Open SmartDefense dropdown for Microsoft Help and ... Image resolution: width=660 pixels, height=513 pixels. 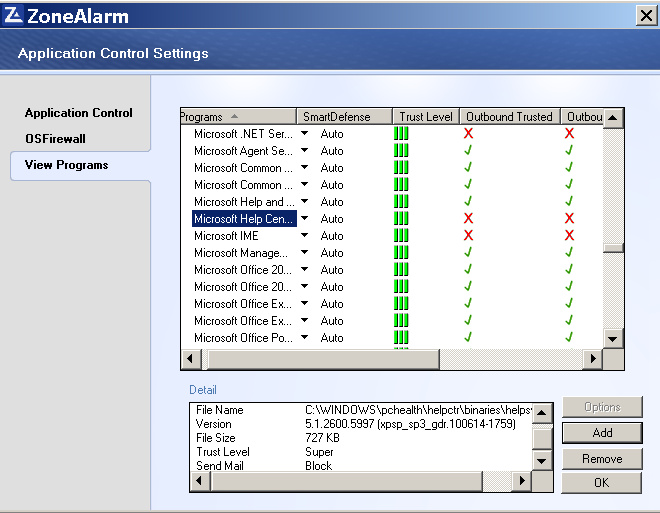point(304,201)
